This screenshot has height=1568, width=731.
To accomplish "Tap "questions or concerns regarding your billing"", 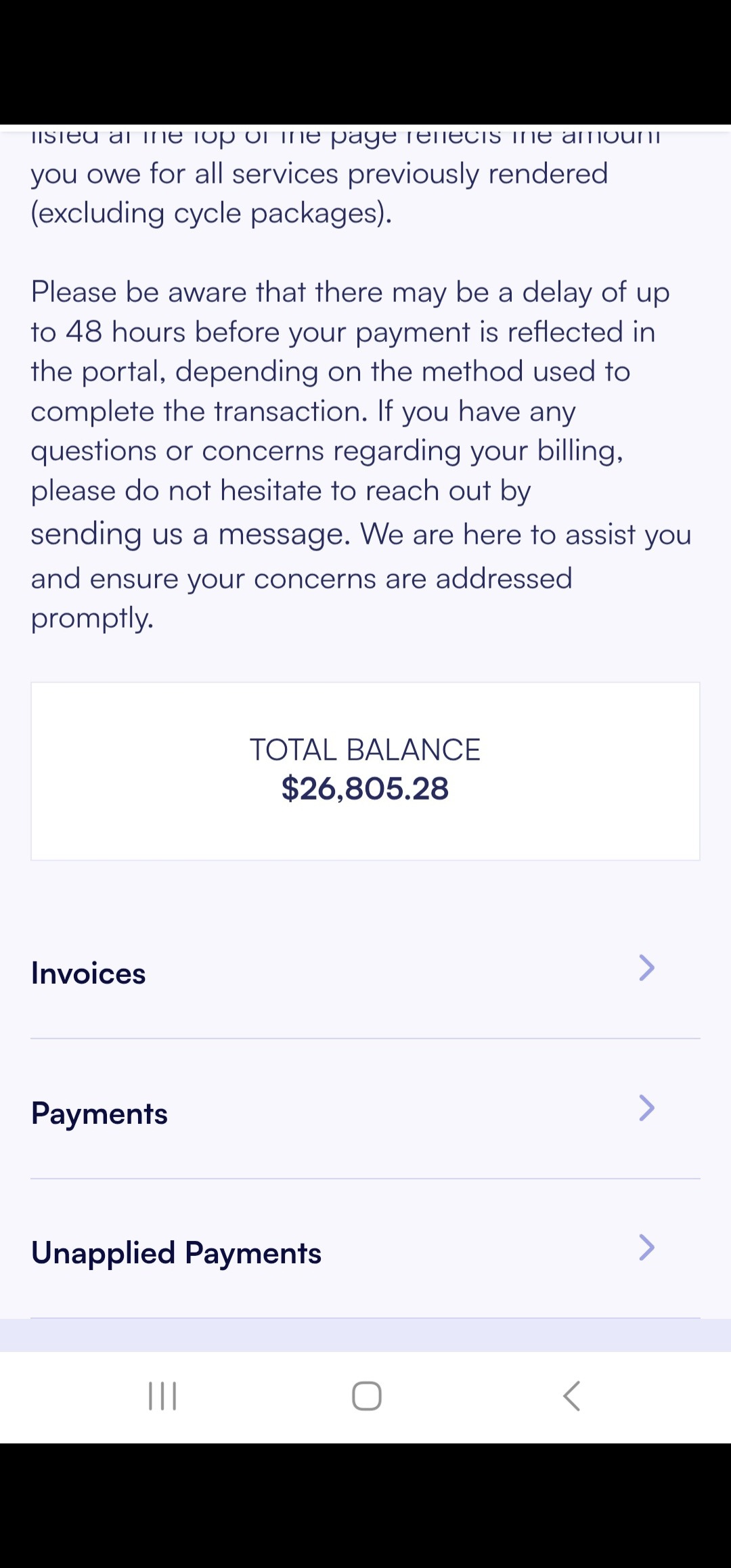I will (x=326, y=451).
